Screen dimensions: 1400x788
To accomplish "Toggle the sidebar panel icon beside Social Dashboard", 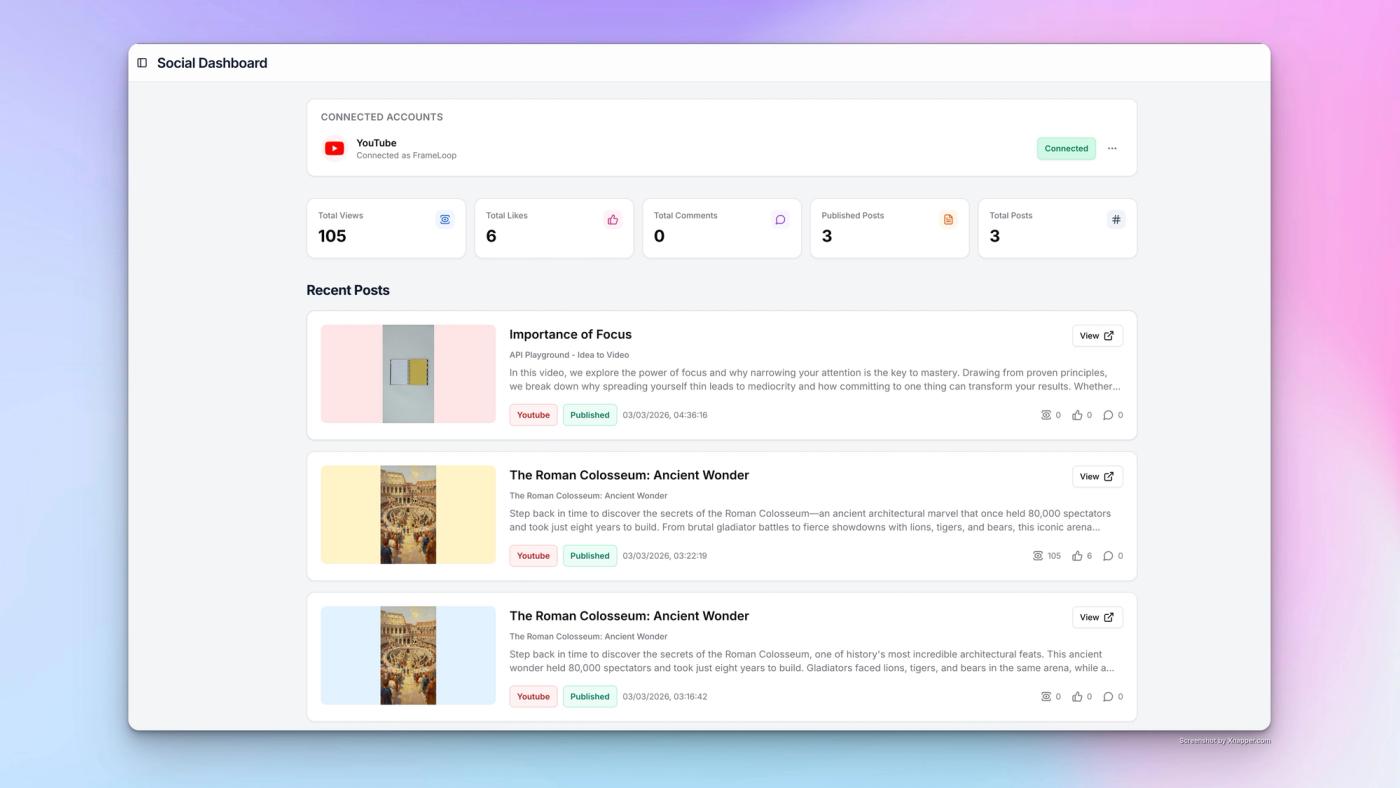I will point(141,62).
